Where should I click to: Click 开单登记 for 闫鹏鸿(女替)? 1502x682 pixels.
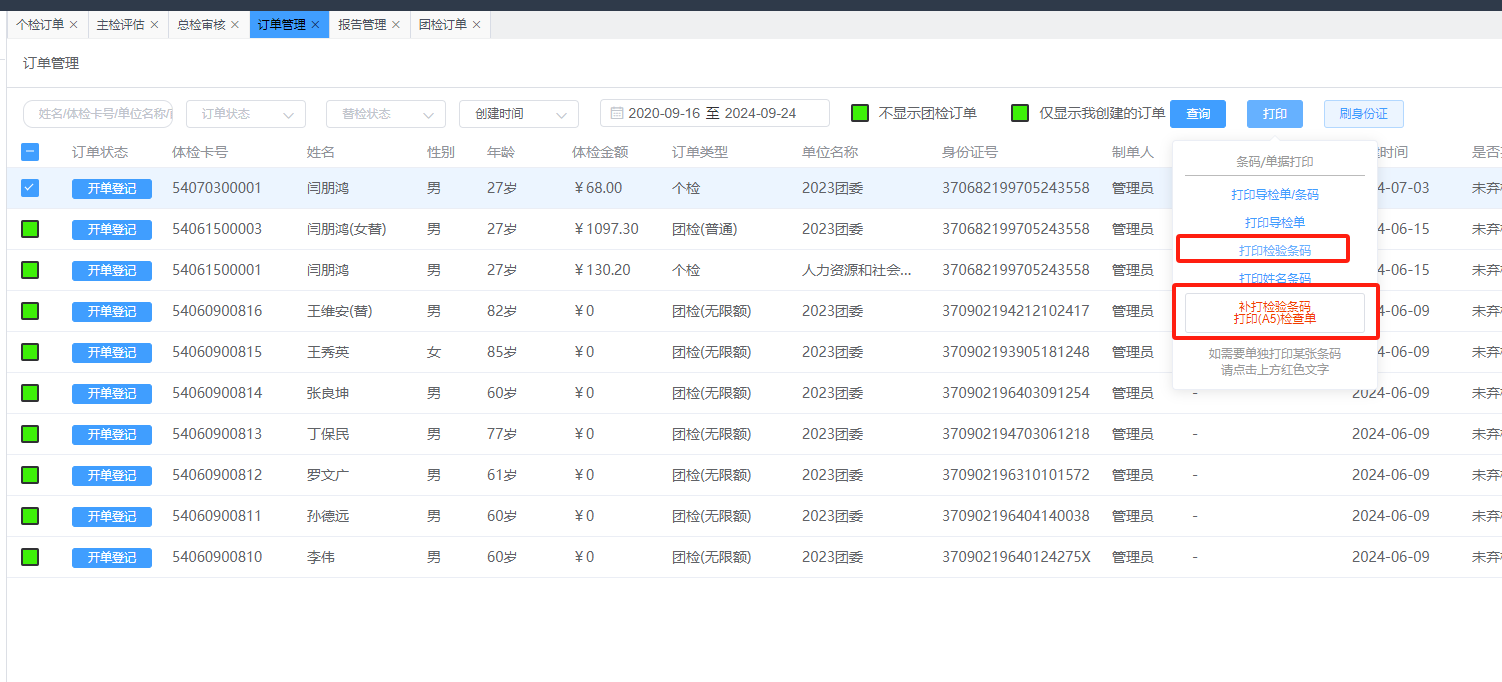pyautogui.click(x=112, y=229)
